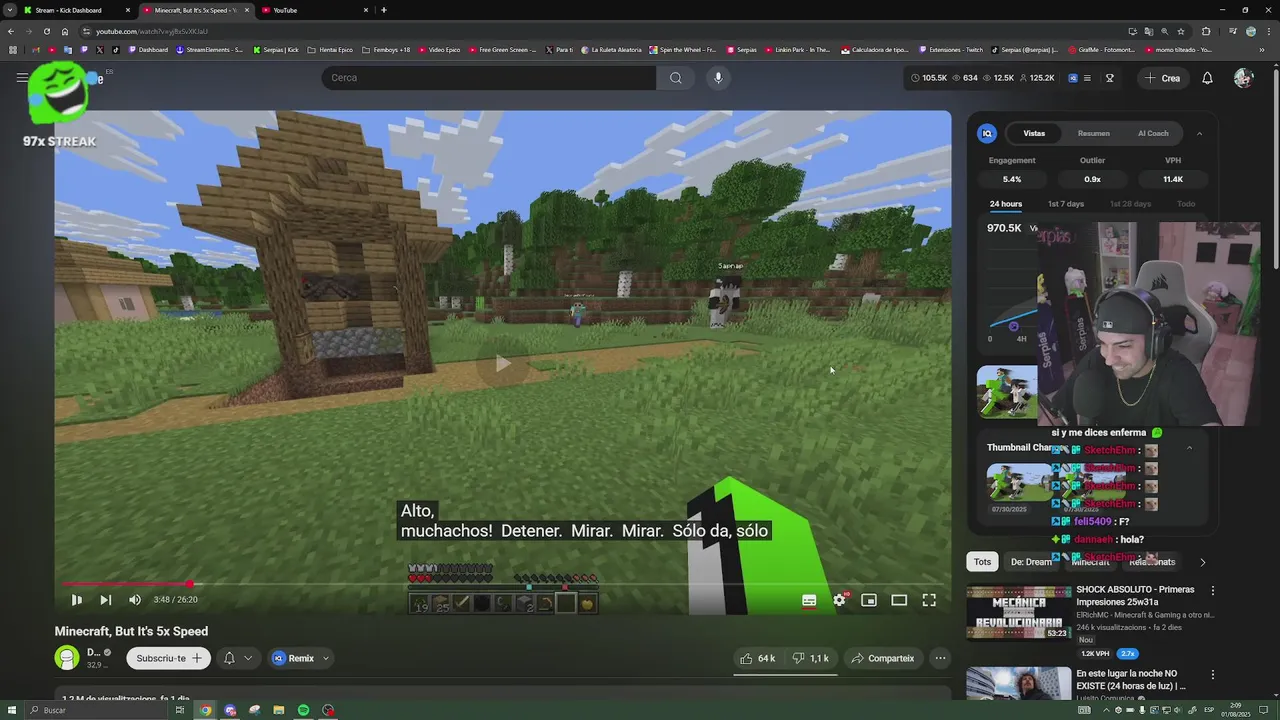Click the vidIQ logo icon in panel
1280x720 pixels.
point(987,133)
